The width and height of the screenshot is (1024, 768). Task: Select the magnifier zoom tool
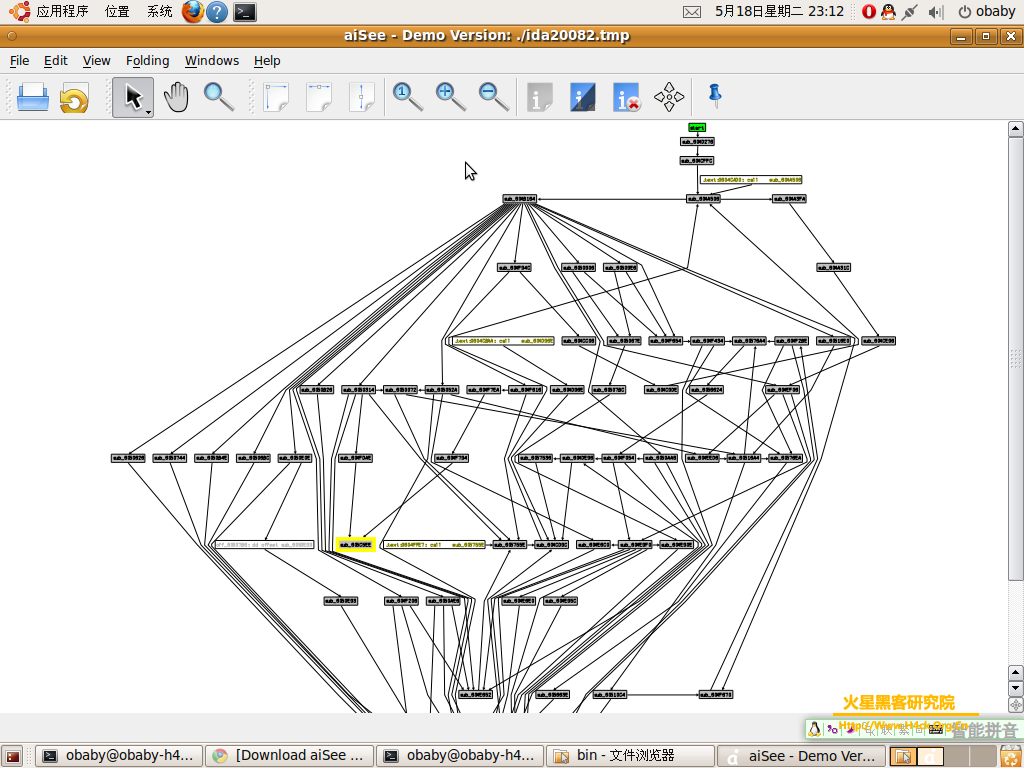pyautogui.click(x=219, y=97)
